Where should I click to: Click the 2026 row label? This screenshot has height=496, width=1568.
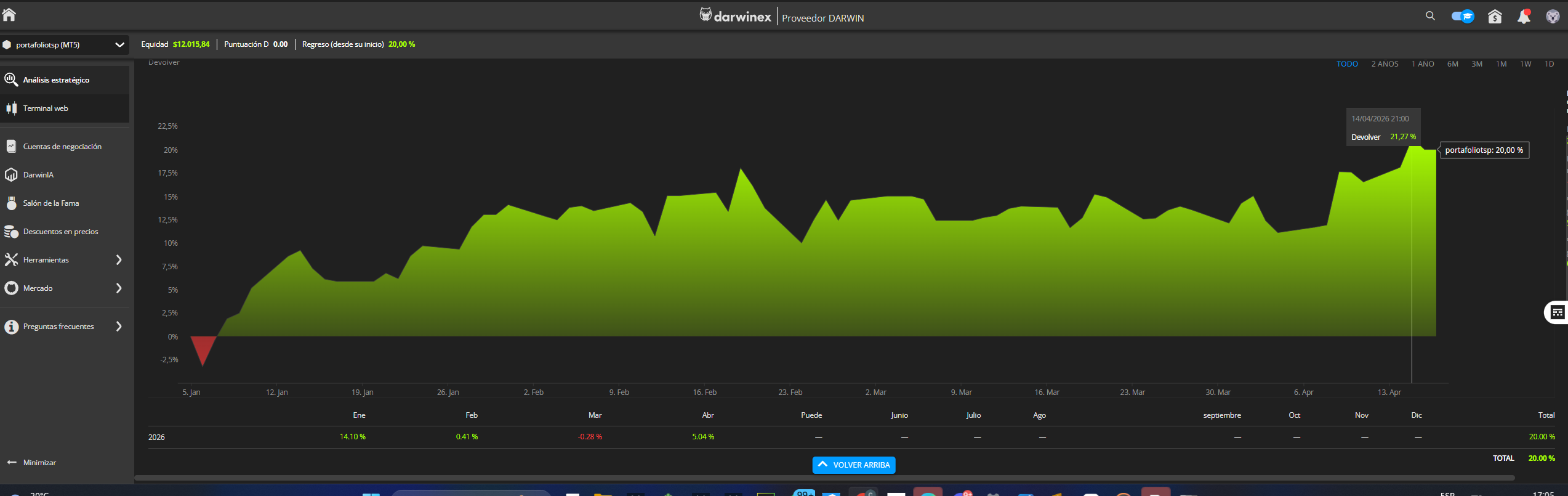tap(156, 437)
